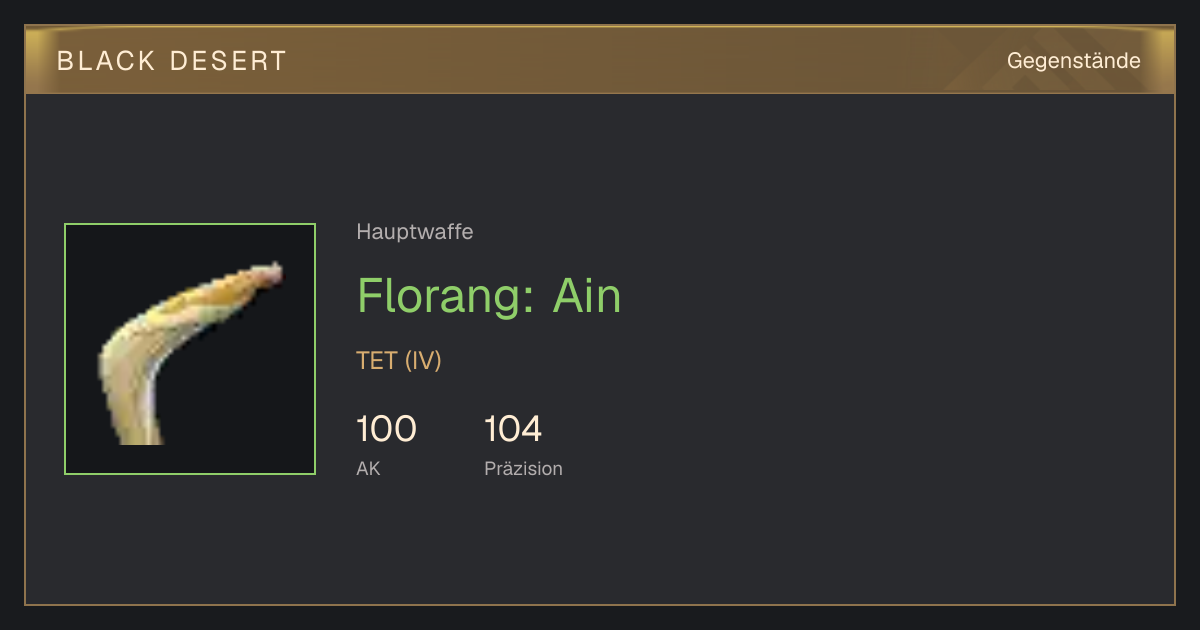Click the BLACK DESERT header title

(172, 61)
